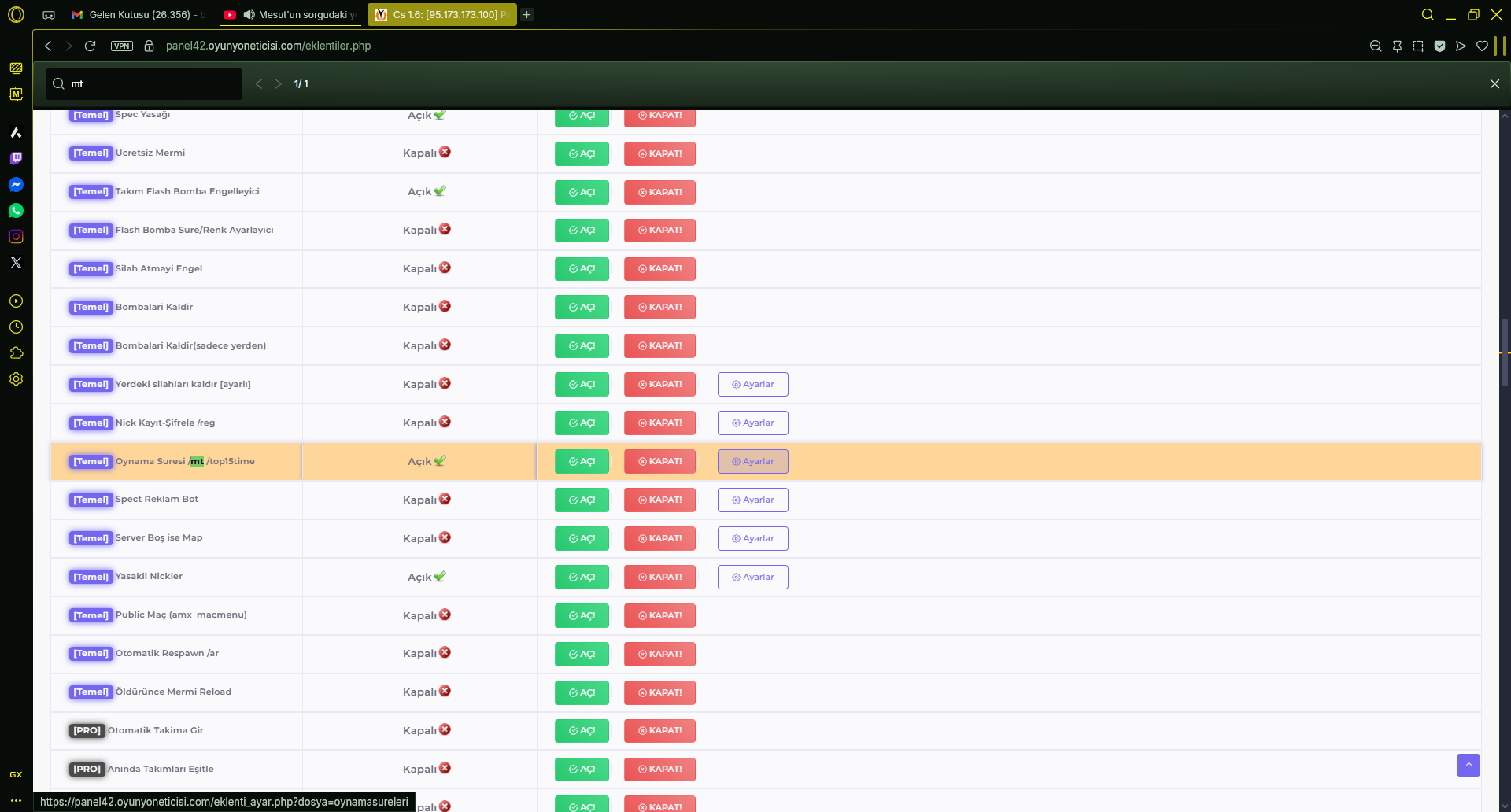Open the sidebar workspaces icon at top

coord(16,68)
